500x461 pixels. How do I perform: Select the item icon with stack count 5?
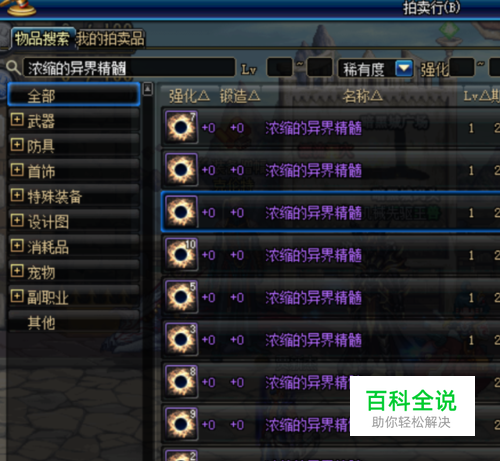[x=181, y=297]
